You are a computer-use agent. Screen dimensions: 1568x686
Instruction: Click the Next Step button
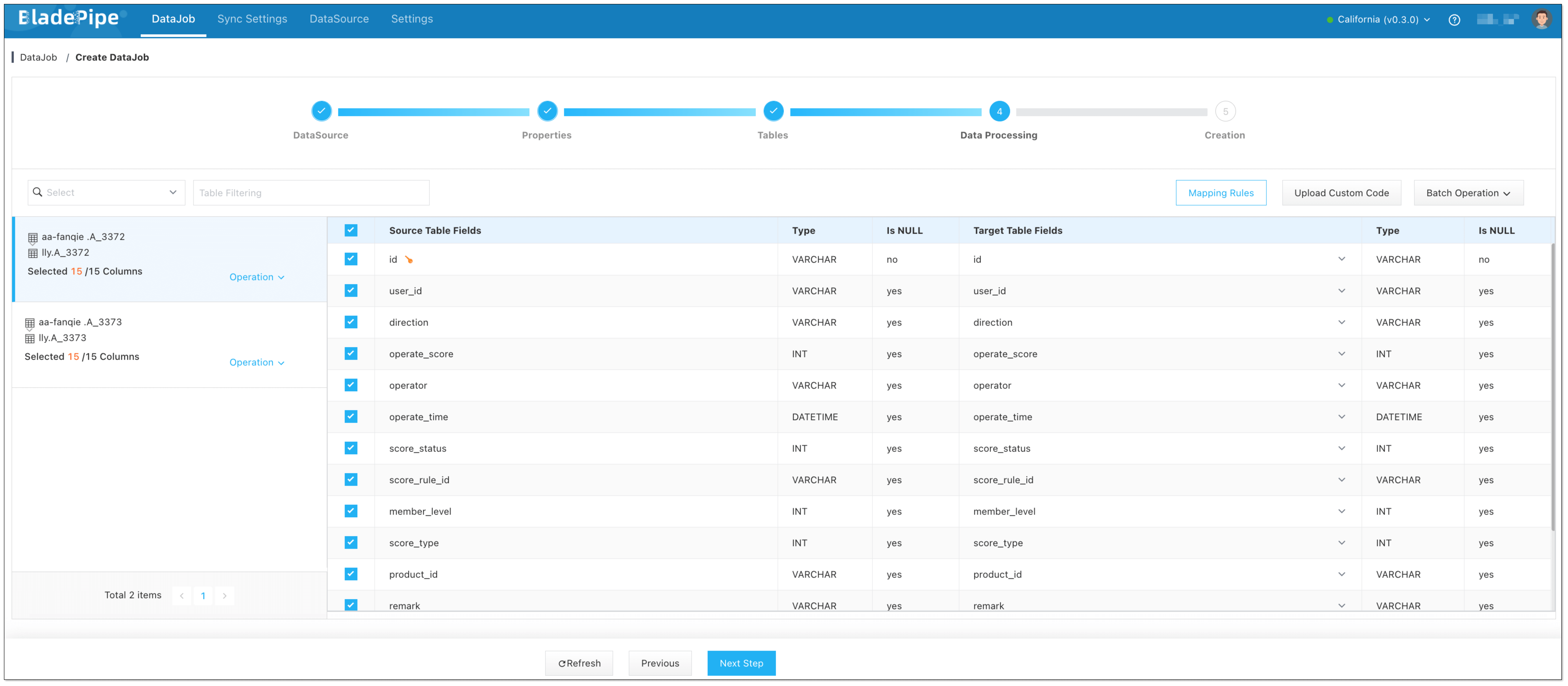point(741,663)
